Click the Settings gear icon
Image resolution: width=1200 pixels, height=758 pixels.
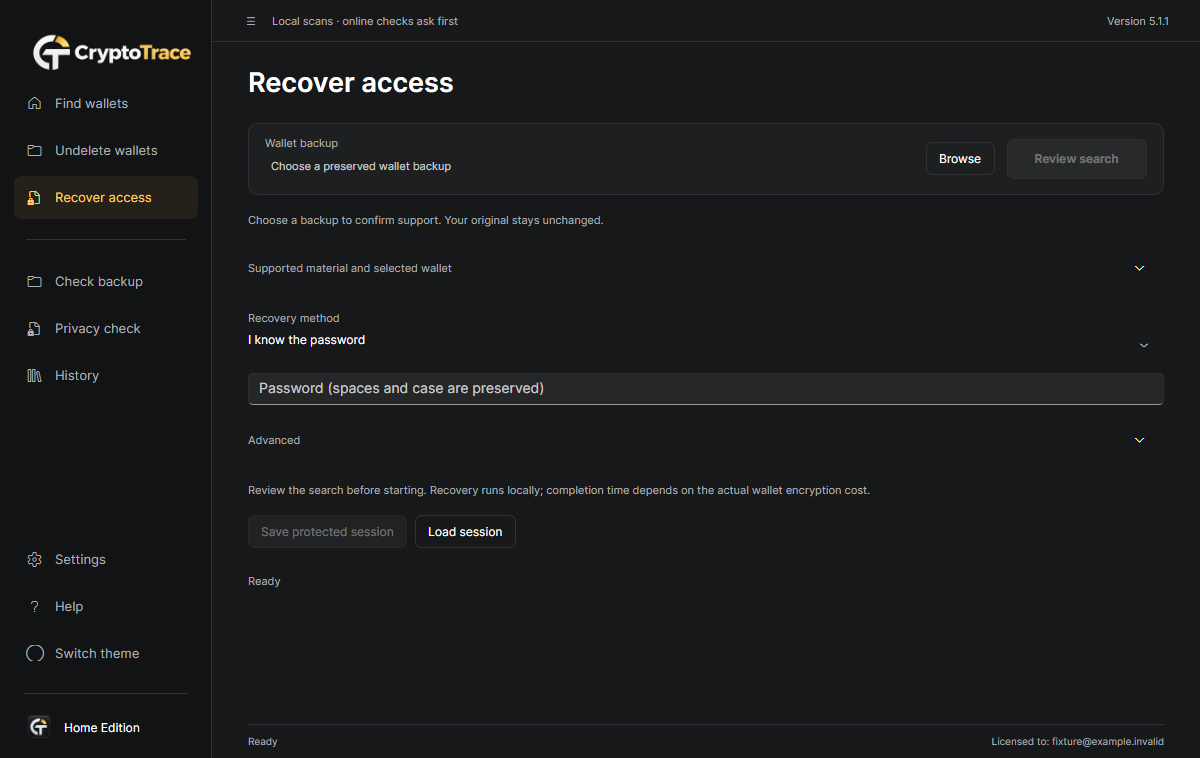pos(35,559)
